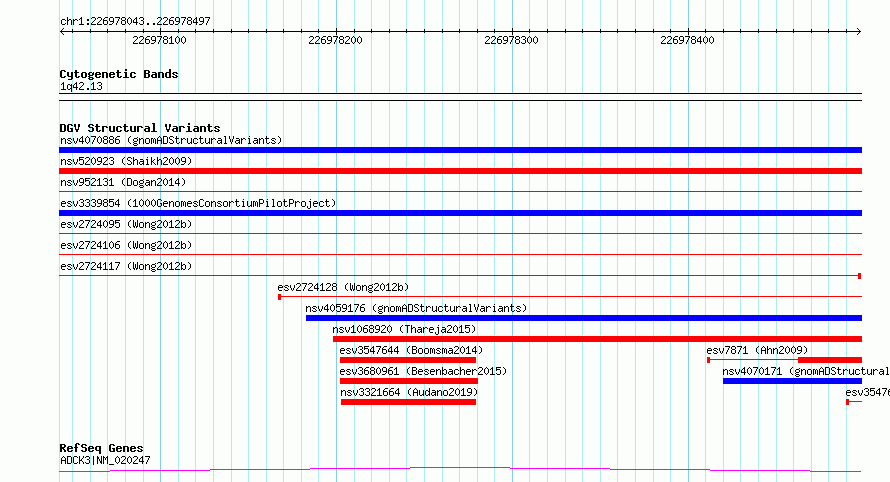Open nsv1068920 (Thareja2015) variant label
Image resolution: width=890 pixels, height=482 pixels.
(x=404, y=329)
